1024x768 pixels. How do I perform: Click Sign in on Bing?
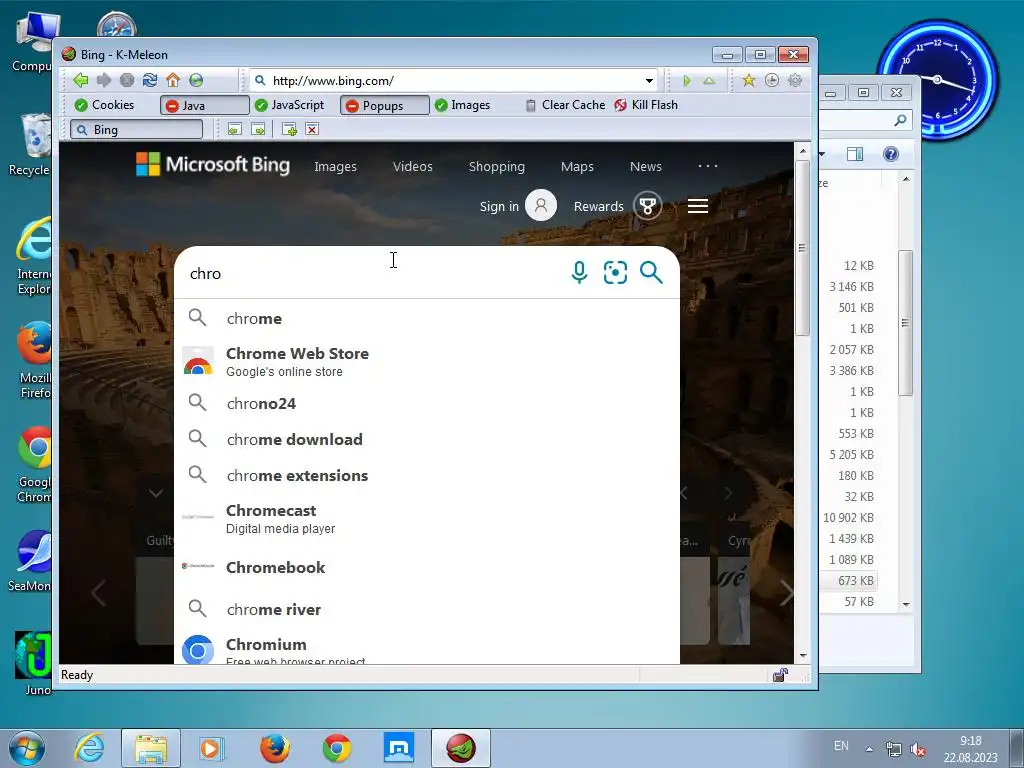tap(499, 206)
